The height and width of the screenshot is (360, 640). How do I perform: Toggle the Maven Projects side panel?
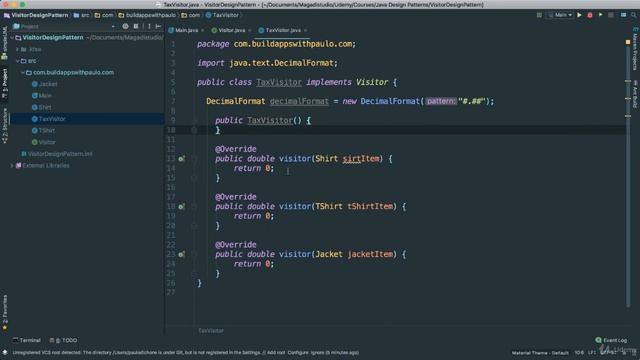click(x=635, y=49)
